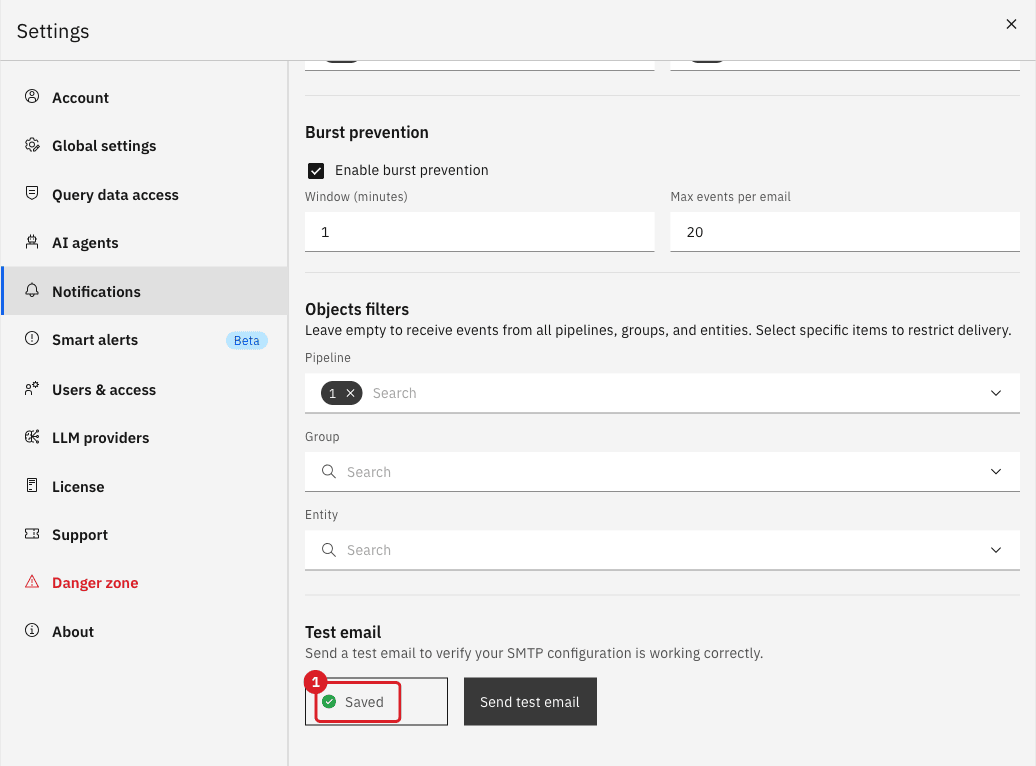Screen dimensions: 1036x766
Task: Click the Saved status button
Action: (x=376, y=701)
